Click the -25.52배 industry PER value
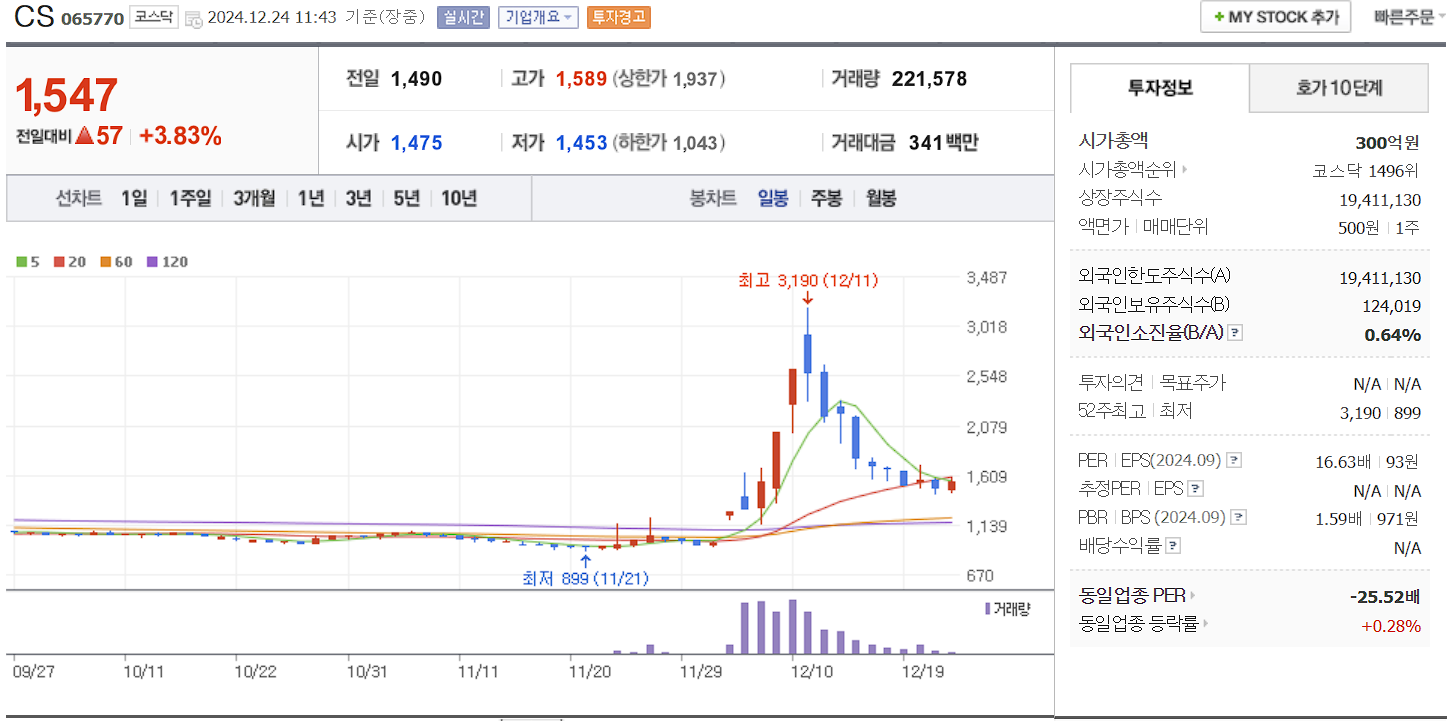Viewport: 1455px width, 721px height. (x=1385, y=597)
